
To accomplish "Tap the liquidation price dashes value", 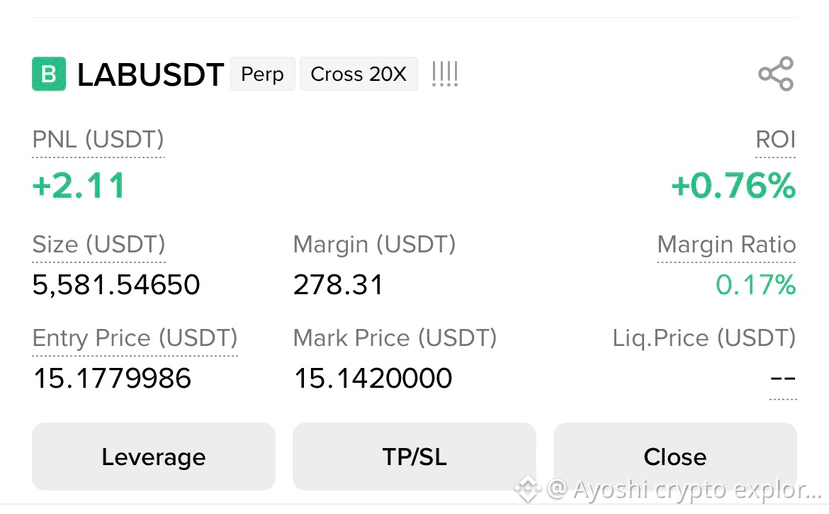I will (x=783, y=379).
